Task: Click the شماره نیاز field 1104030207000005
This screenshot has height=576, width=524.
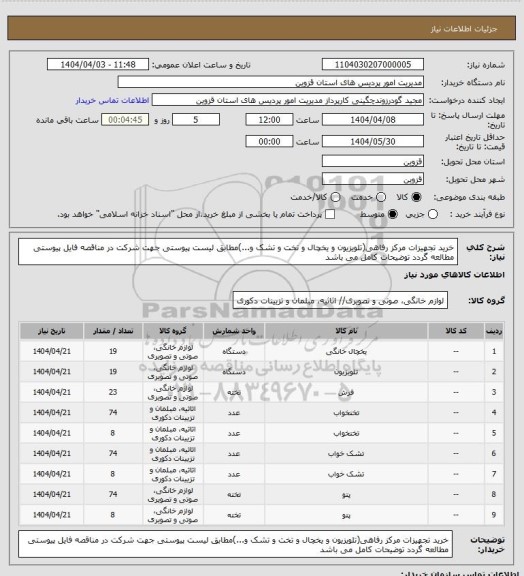Action: click(373, 65)
